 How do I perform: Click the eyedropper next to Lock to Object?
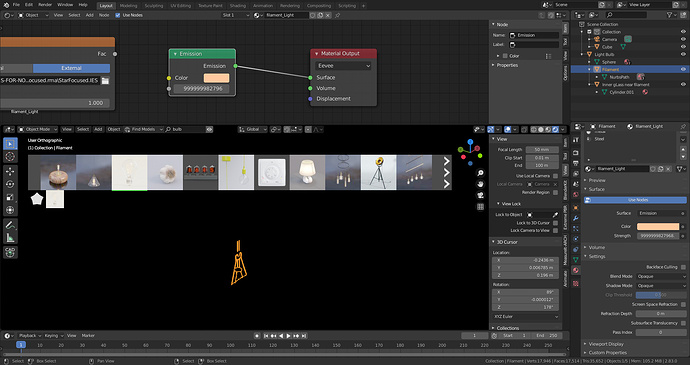[555, 215]
